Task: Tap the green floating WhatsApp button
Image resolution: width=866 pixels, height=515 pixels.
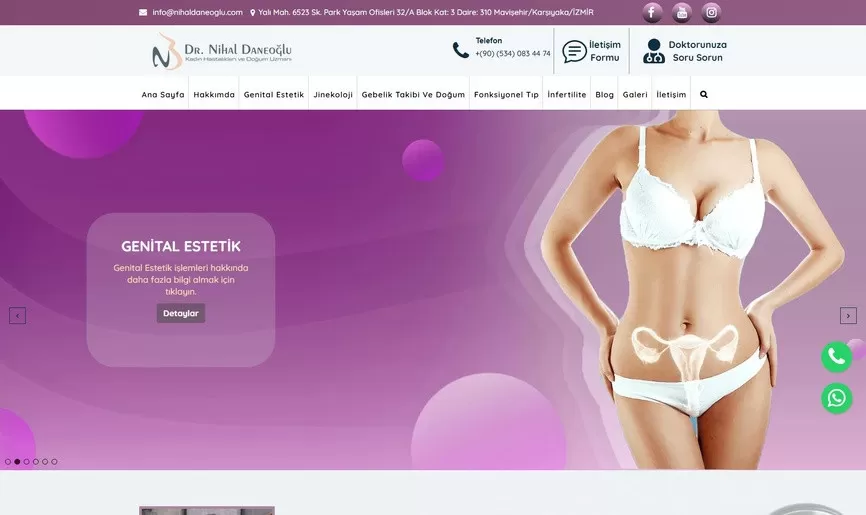Action: click(x=837, y=398)
